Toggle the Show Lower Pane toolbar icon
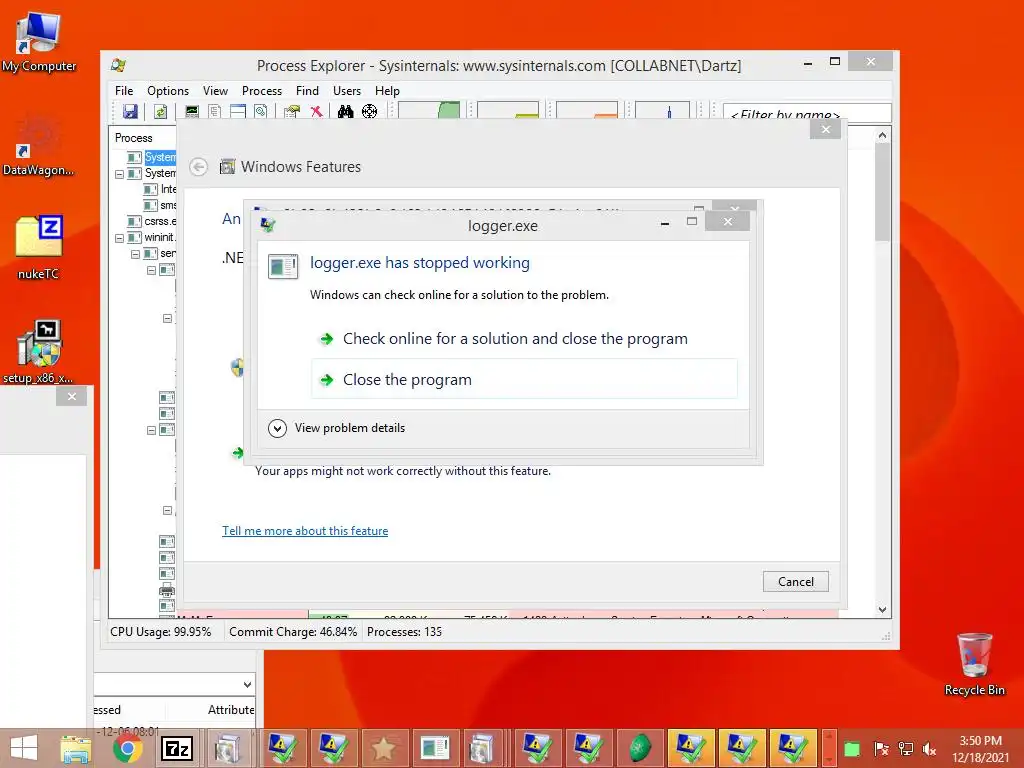The height and width of the screenshot is (768, 1024). (x=238, y=111)
